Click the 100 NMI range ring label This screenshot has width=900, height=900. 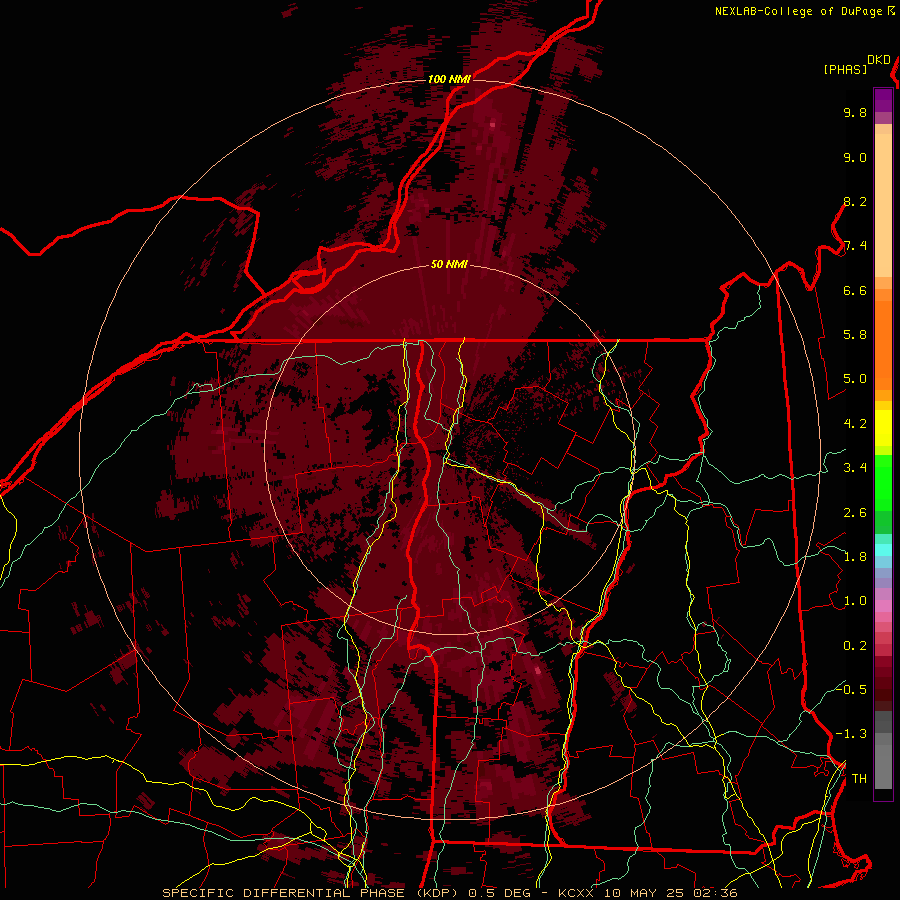(449, 79)
